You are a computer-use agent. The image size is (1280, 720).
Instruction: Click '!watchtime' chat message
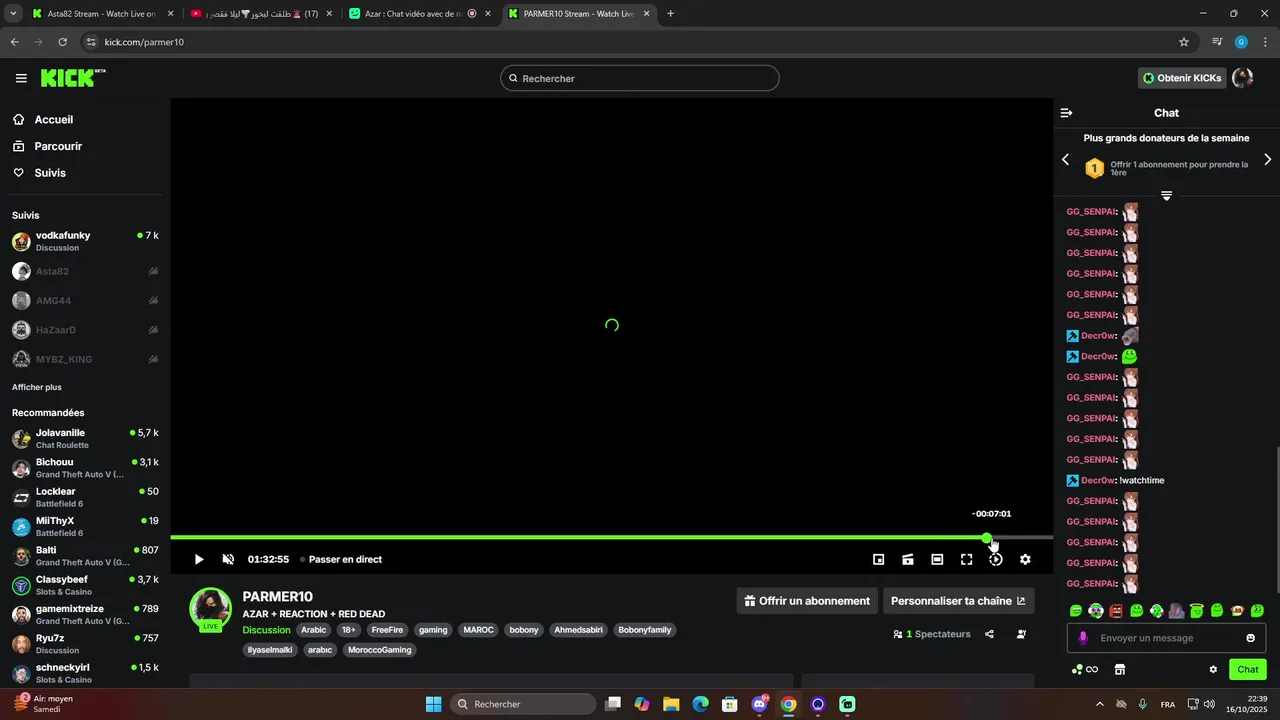click(1142, 480)
